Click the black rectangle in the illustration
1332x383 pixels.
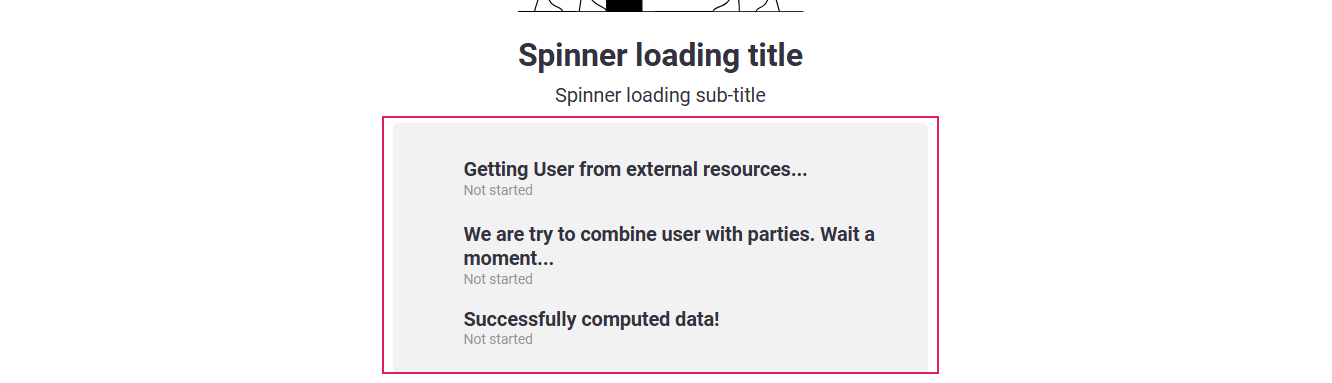(x=624, y=5)
